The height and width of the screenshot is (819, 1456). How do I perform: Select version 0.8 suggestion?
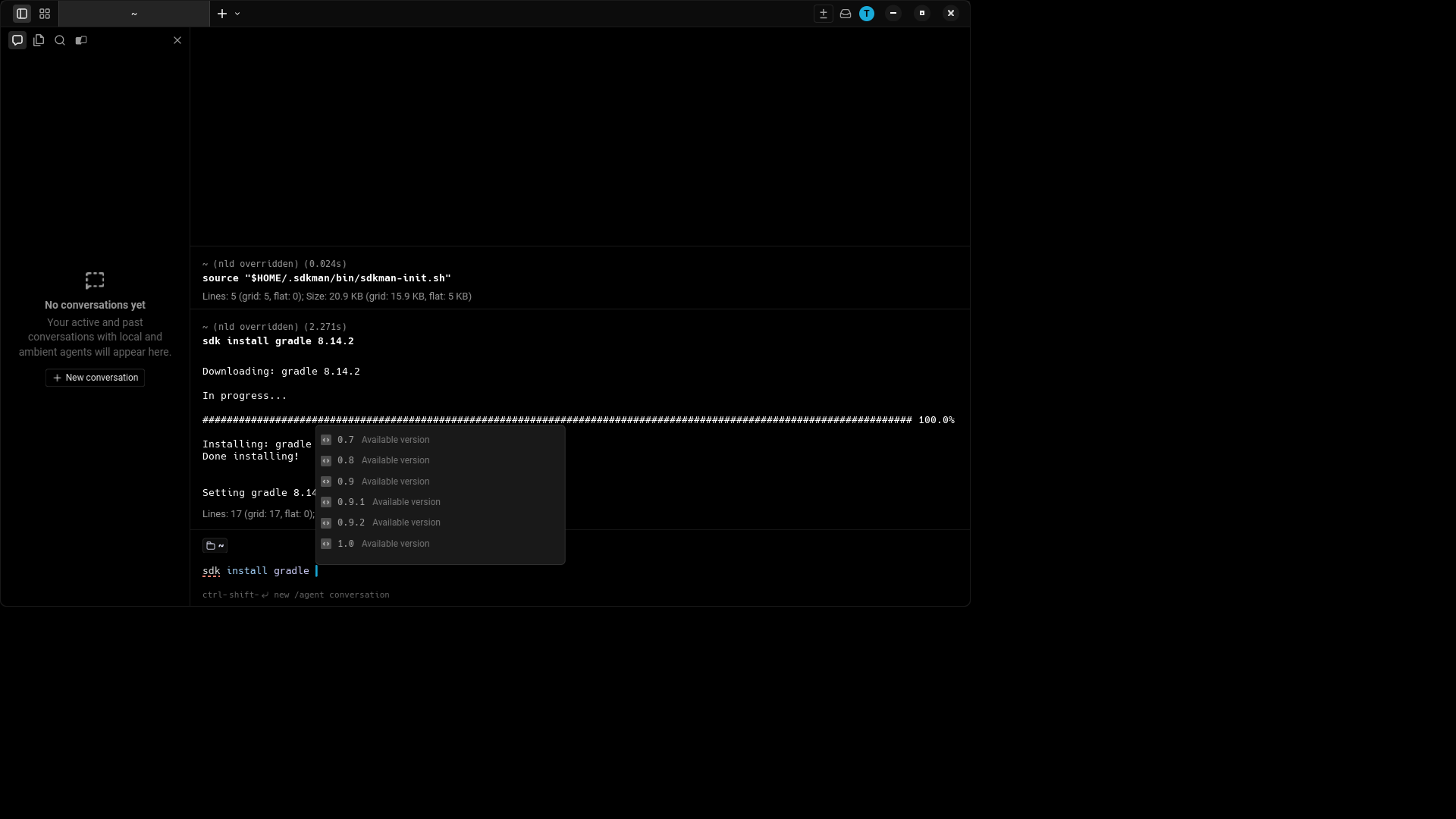click(x=440, y=460)
